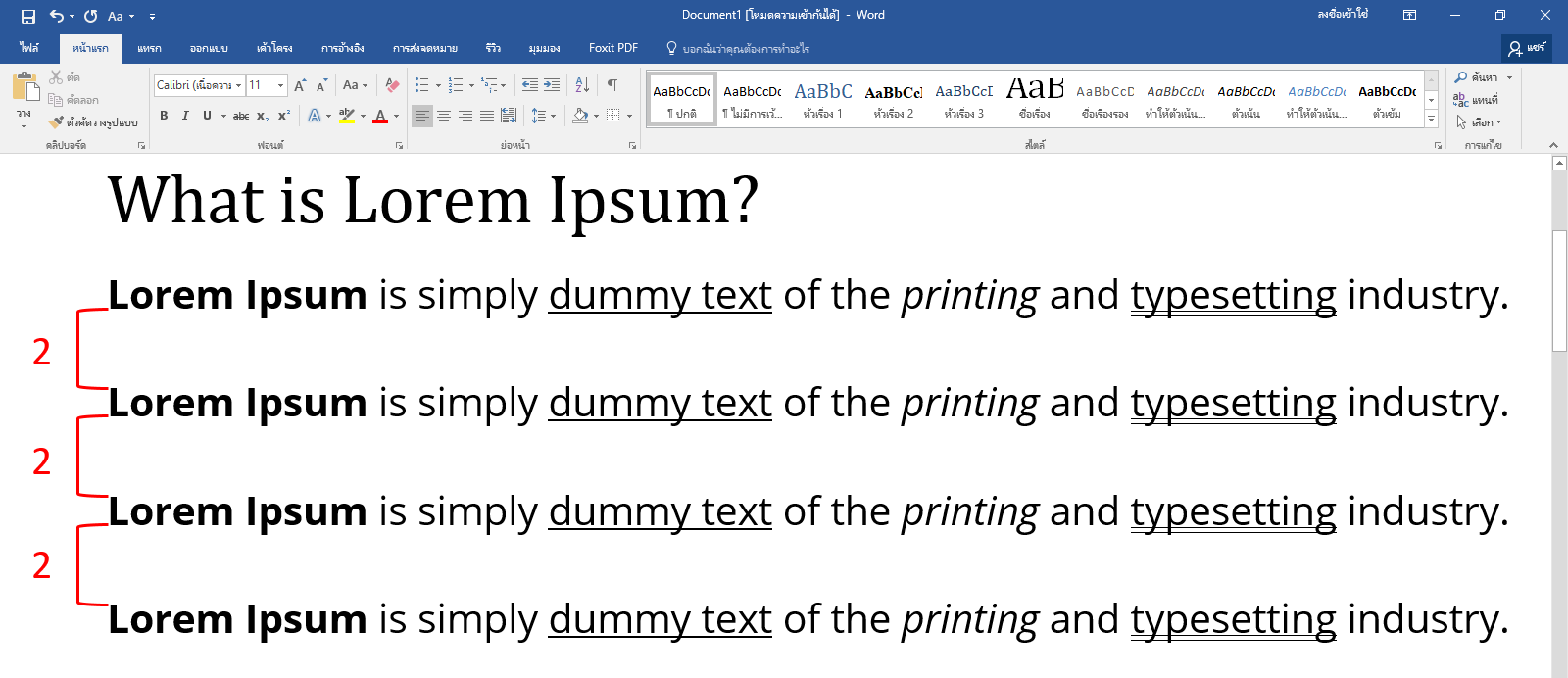The height and width of the screenshot is (678, 1568).
Task: Click the red font color A swatch
Action: coord(380,116)
